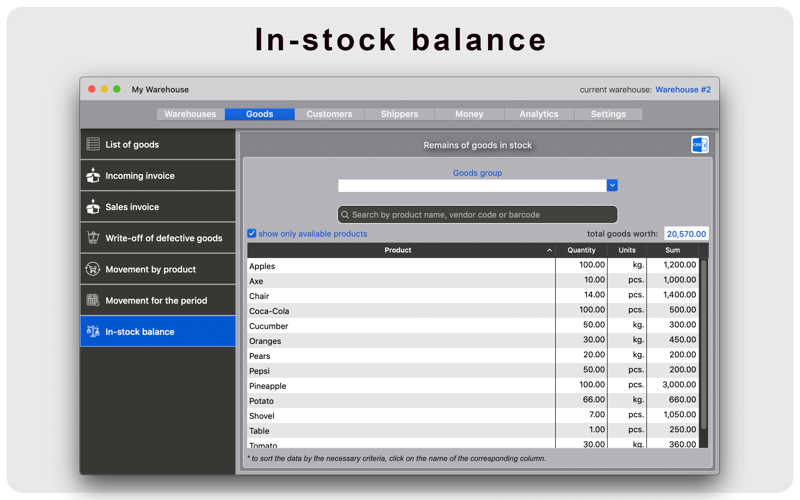Open the Settings tab

pyautogui.click(x=608, y=114)
